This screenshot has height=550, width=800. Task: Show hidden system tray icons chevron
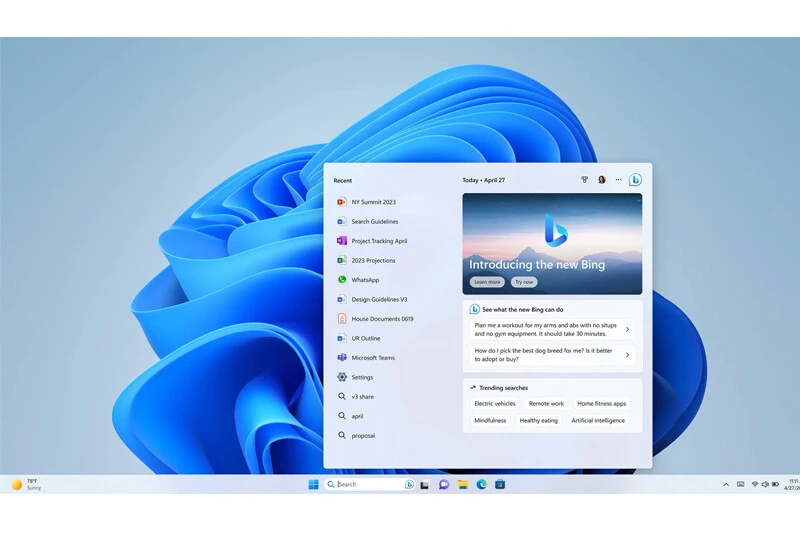[x=726, y=484]
